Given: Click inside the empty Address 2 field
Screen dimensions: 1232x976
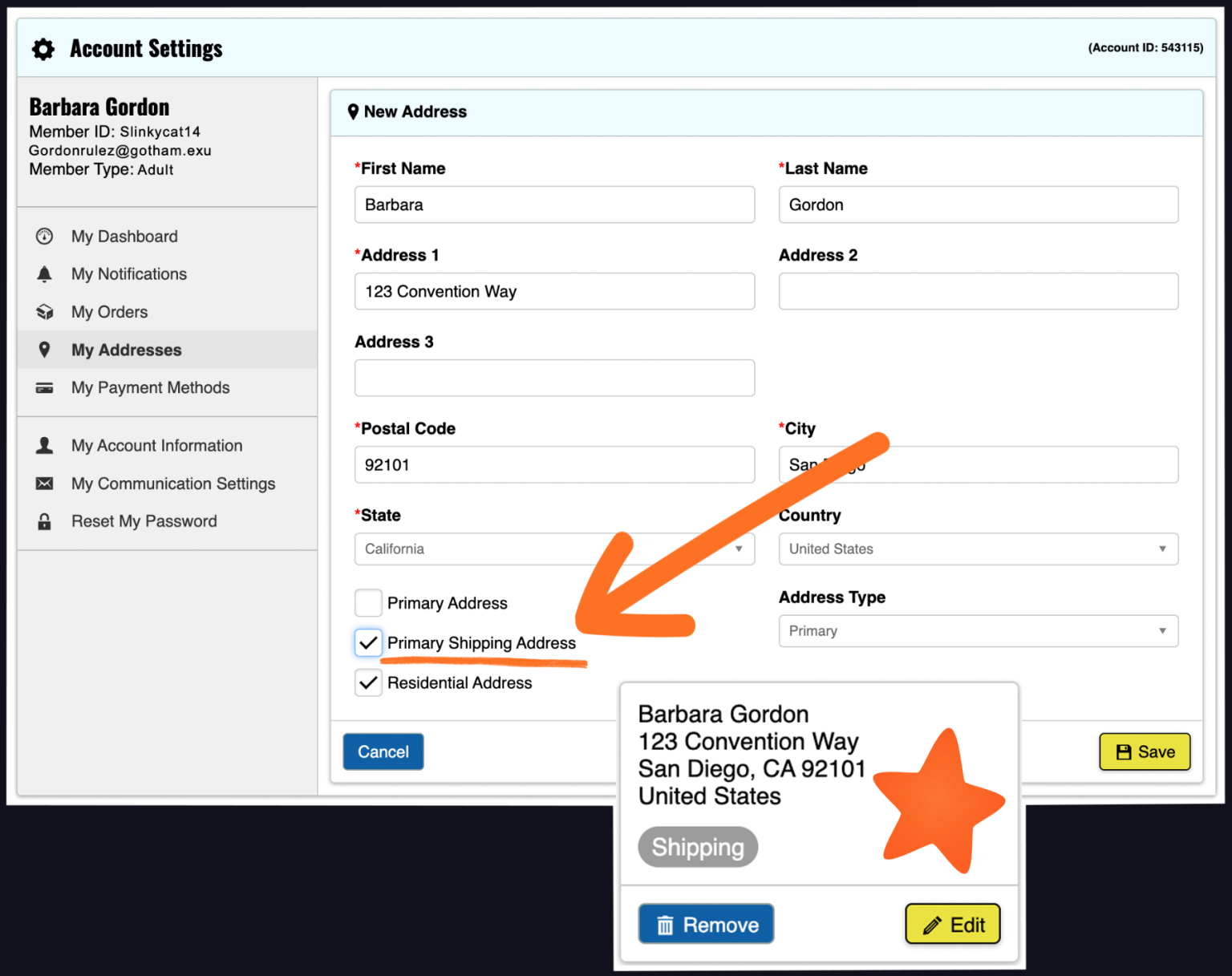Looking at the screenshot, I should click(x=977, y=291).
